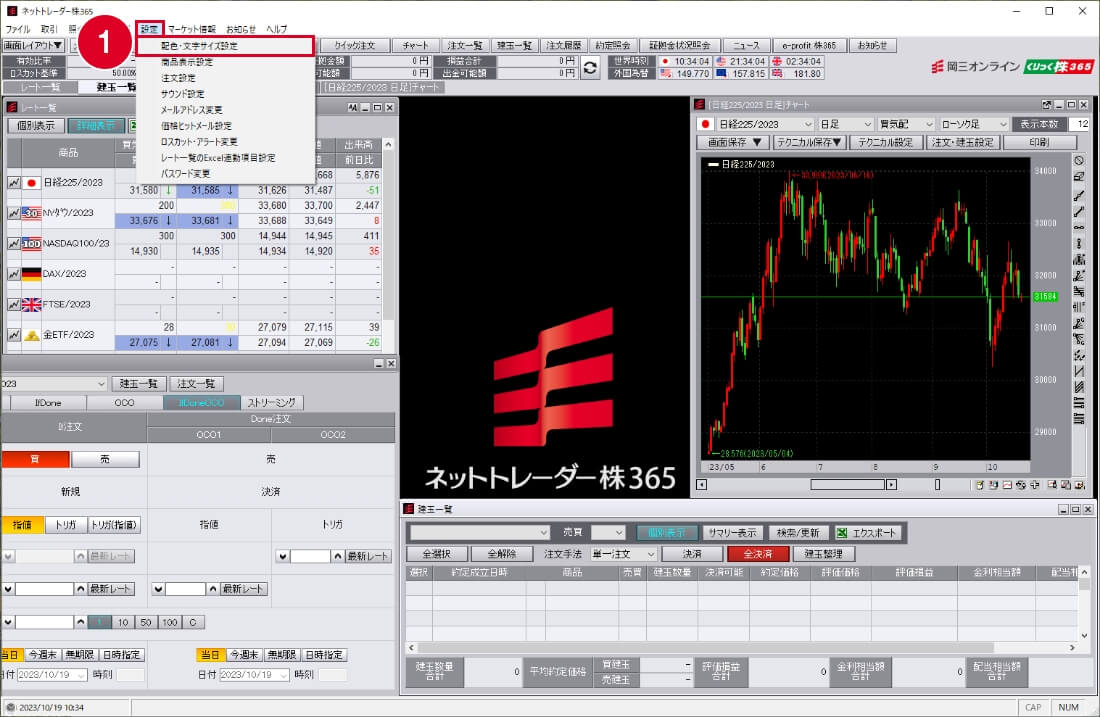The image size is (1100, 717).
Task: Click the Japan flag icon in chart header
Action: 706,124
